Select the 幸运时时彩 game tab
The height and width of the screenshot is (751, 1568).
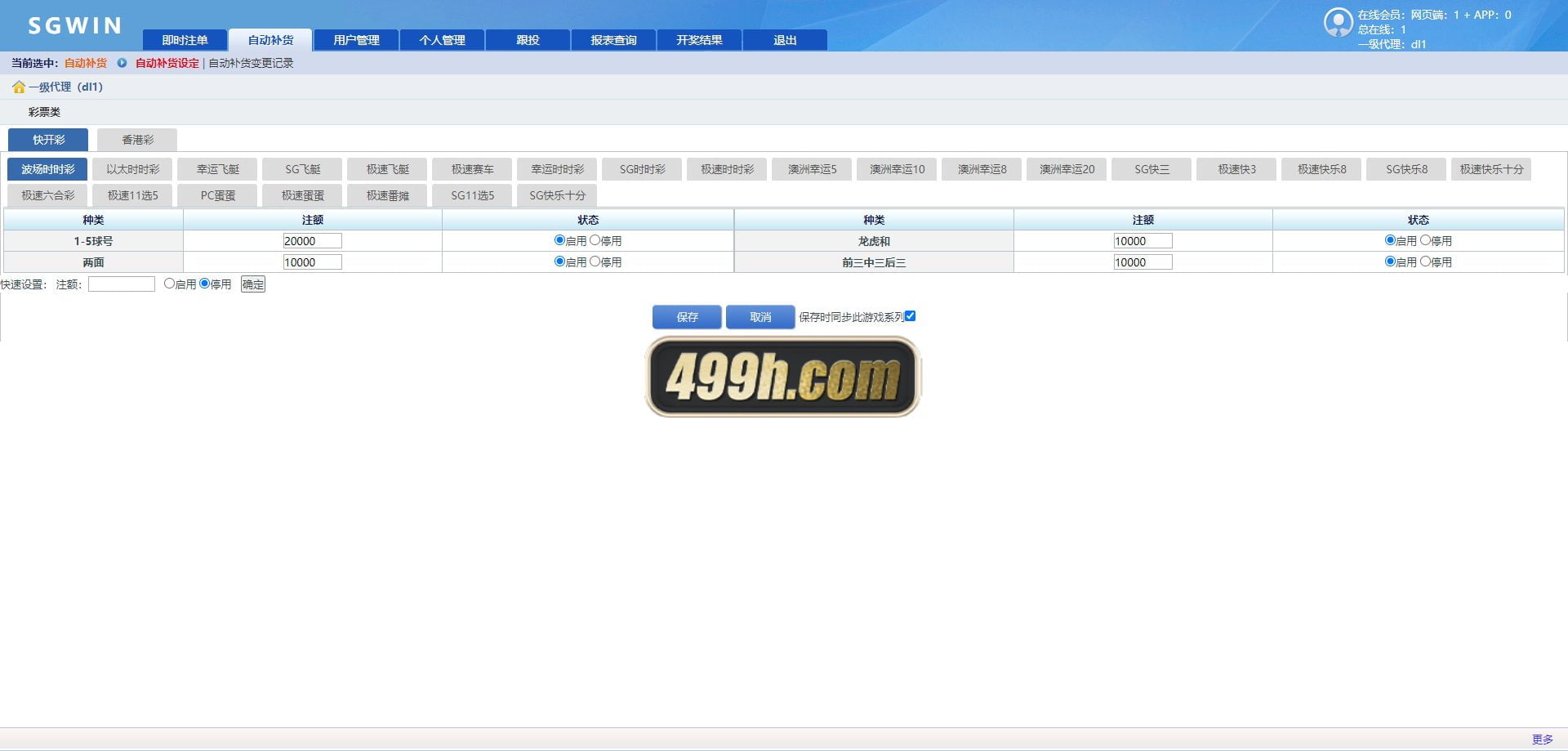click(x=557, y=169)
